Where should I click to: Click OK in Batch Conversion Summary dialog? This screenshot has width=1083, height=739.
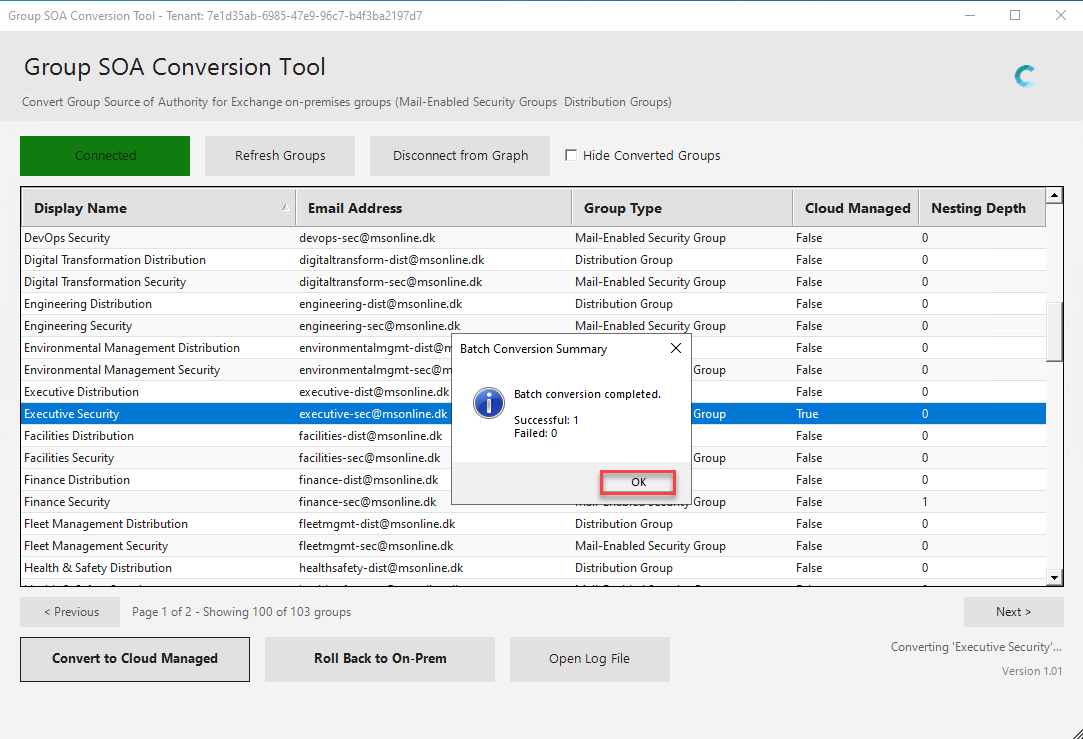[638, 482]
